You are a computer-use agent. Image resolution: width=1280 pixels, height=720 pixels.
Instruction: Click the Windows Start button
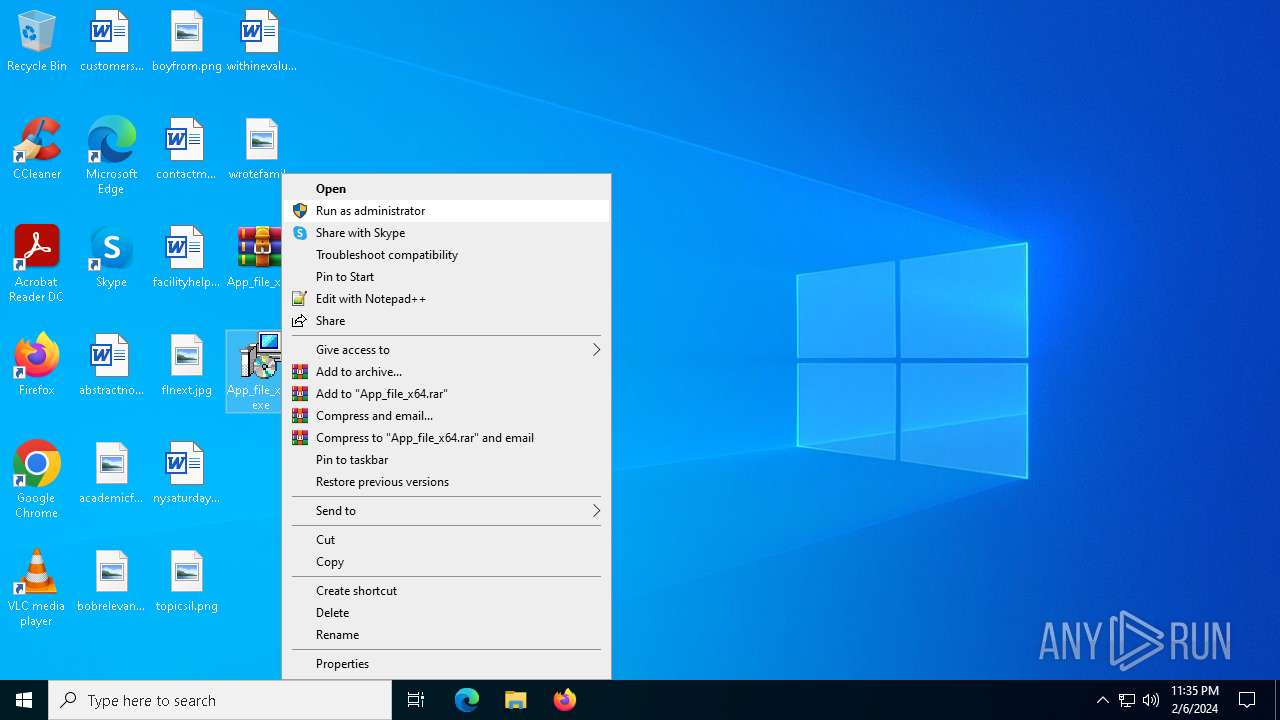[x=24, y=700]
